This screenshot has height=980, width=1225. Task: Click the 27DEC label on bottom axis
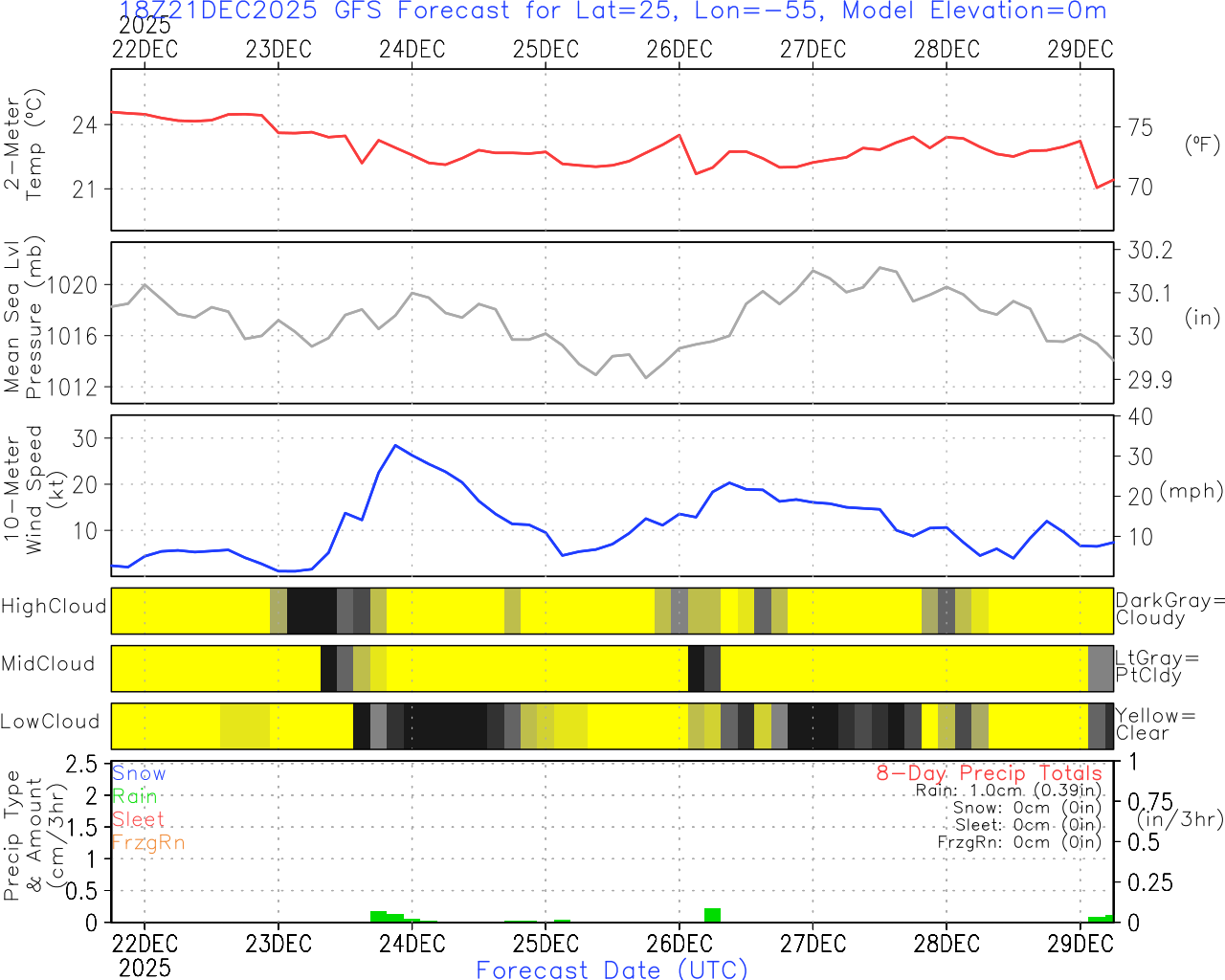pos(813,945)
